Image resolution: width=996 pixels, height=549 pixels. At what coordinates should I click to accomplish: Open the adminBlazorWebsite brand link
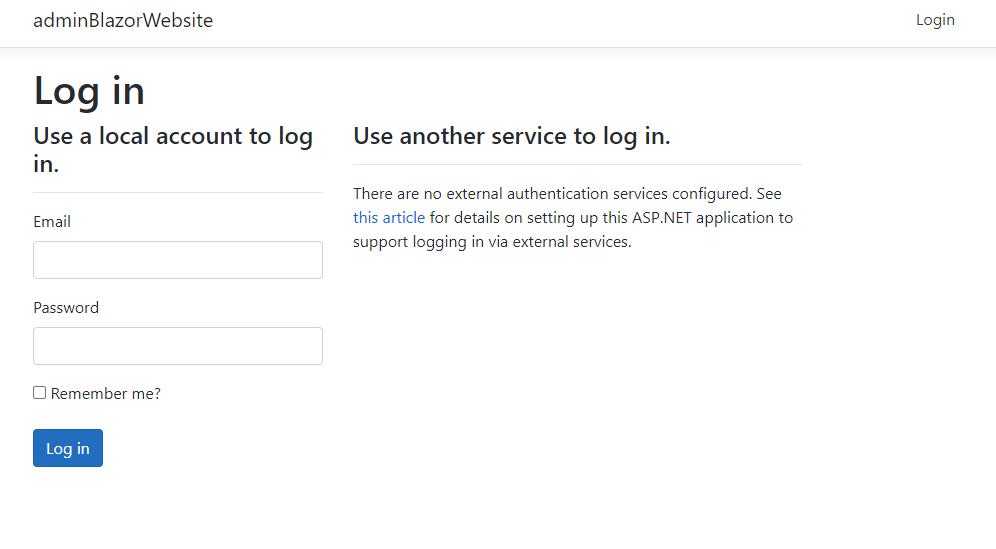123,20
